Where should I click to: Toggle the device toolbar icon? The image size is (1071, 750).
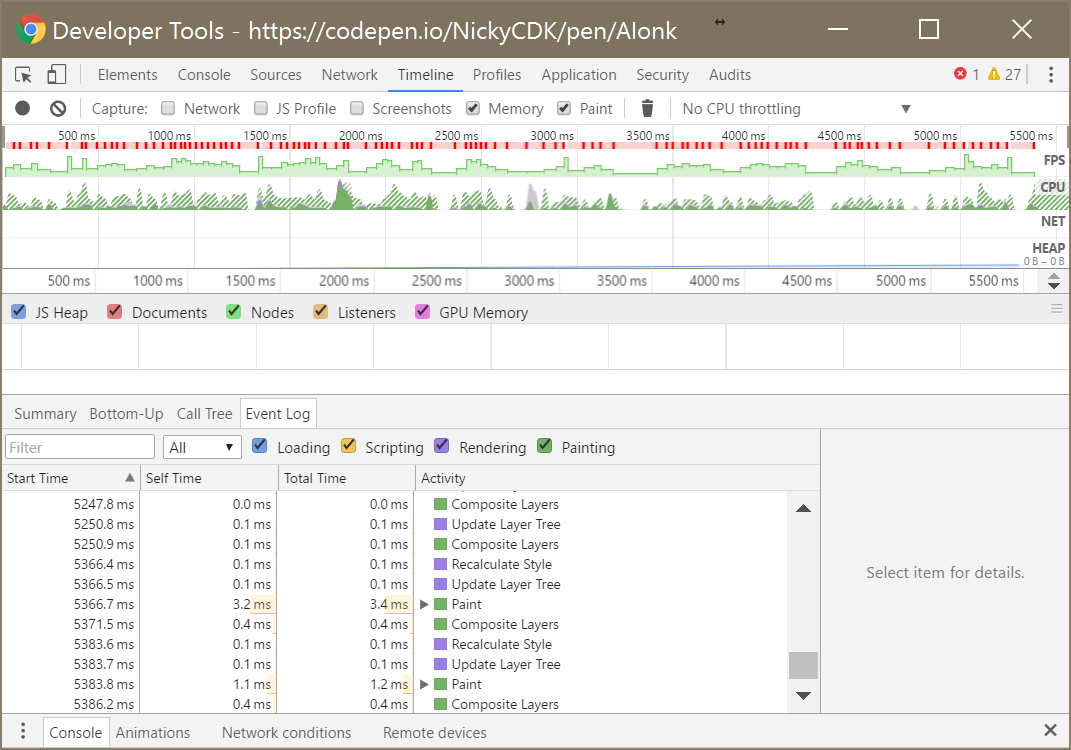[x=57, y=74]
